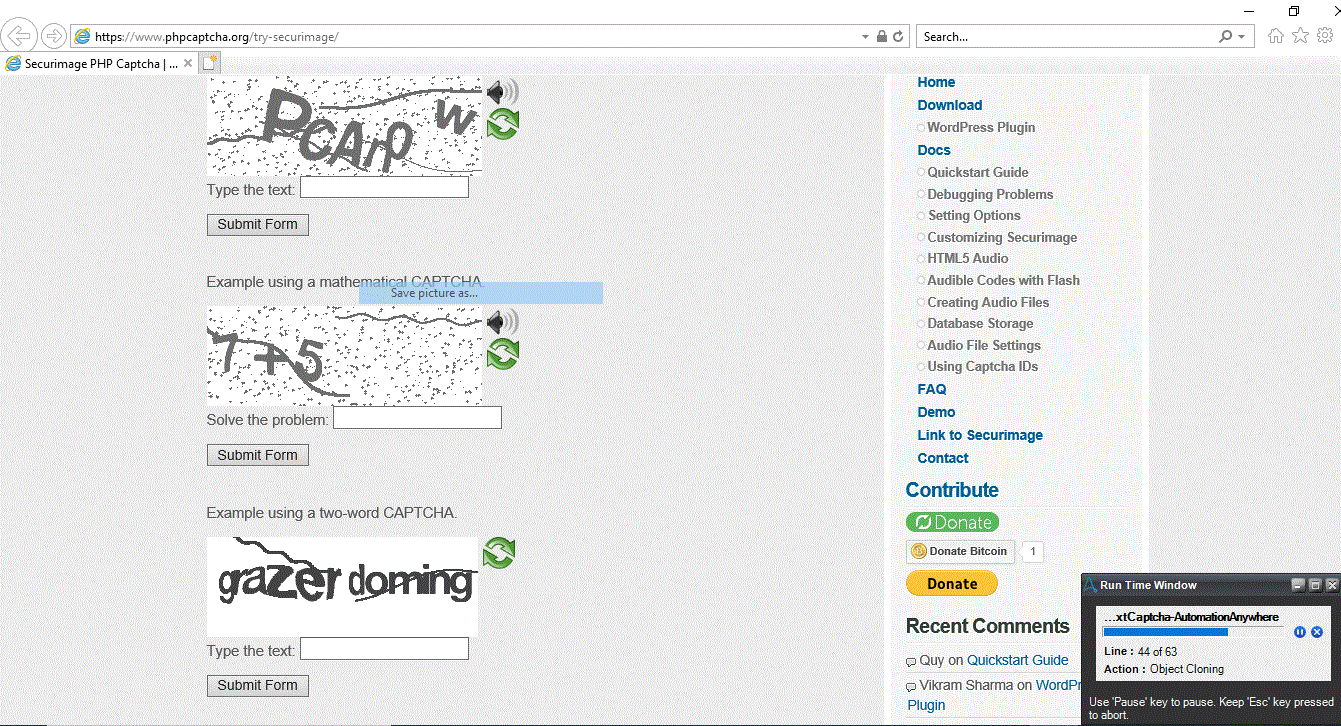The height and width of the screenshot is (726, 1341).
Task: Choose the Save picture as... menu entry
Action: pyautogui.click(x=481, y=293)
